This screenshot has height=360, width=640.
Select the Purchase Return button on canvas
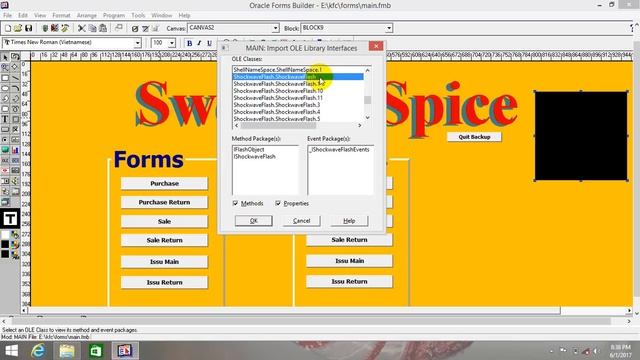(x=164, y=202)
